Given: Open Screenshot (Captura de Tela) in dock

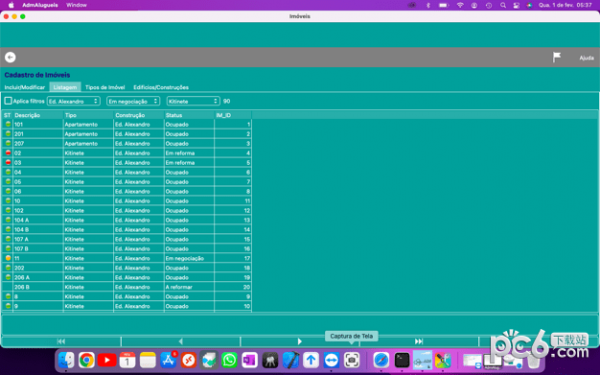Looking at the screenshot, I should [x=351, y=360].
